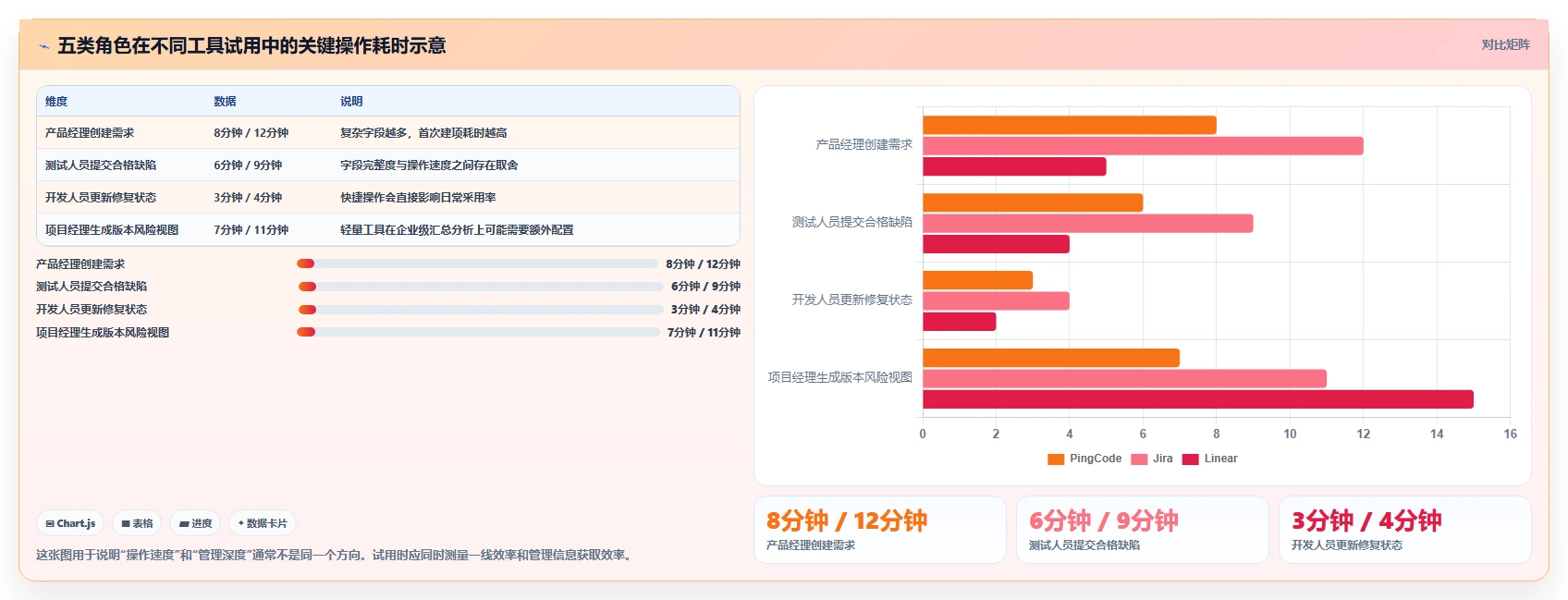Click the 数据 table column header
Screen dimensions: 1568x600
225,102
